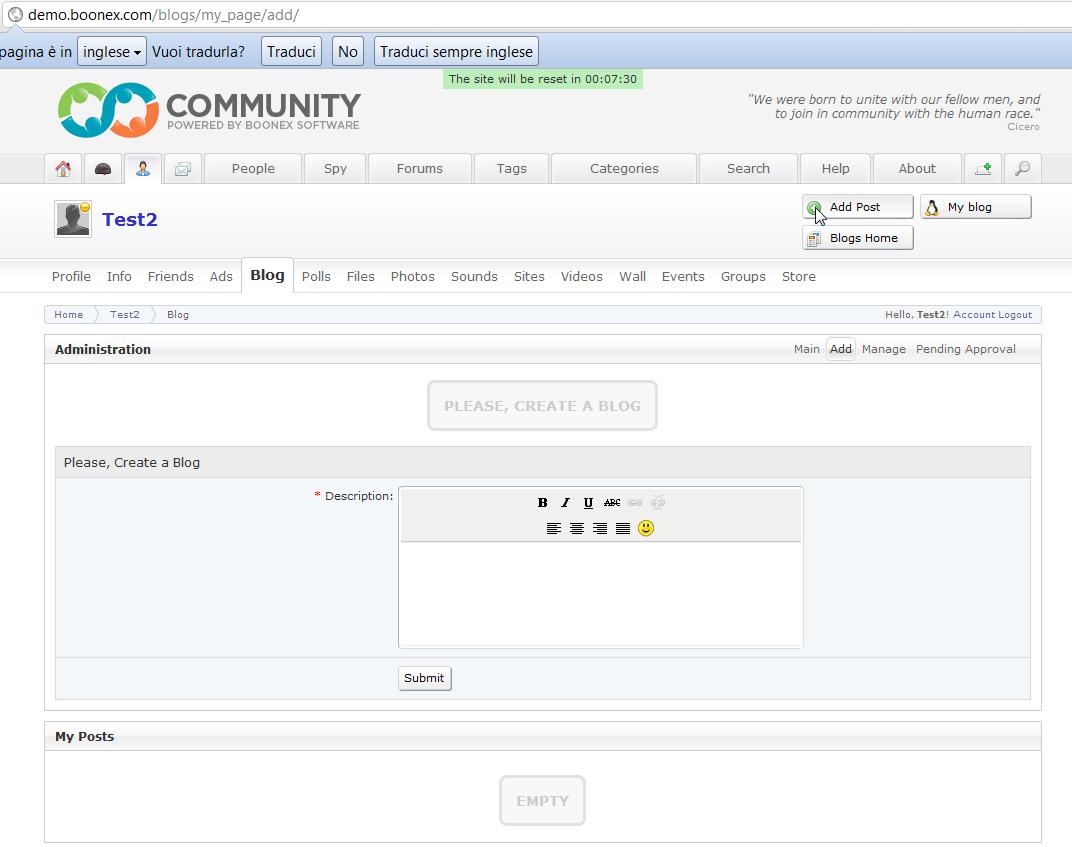The image size is (1072, 847).
Task: Open the language dropdown set to inglese
Action: [111, 52]
